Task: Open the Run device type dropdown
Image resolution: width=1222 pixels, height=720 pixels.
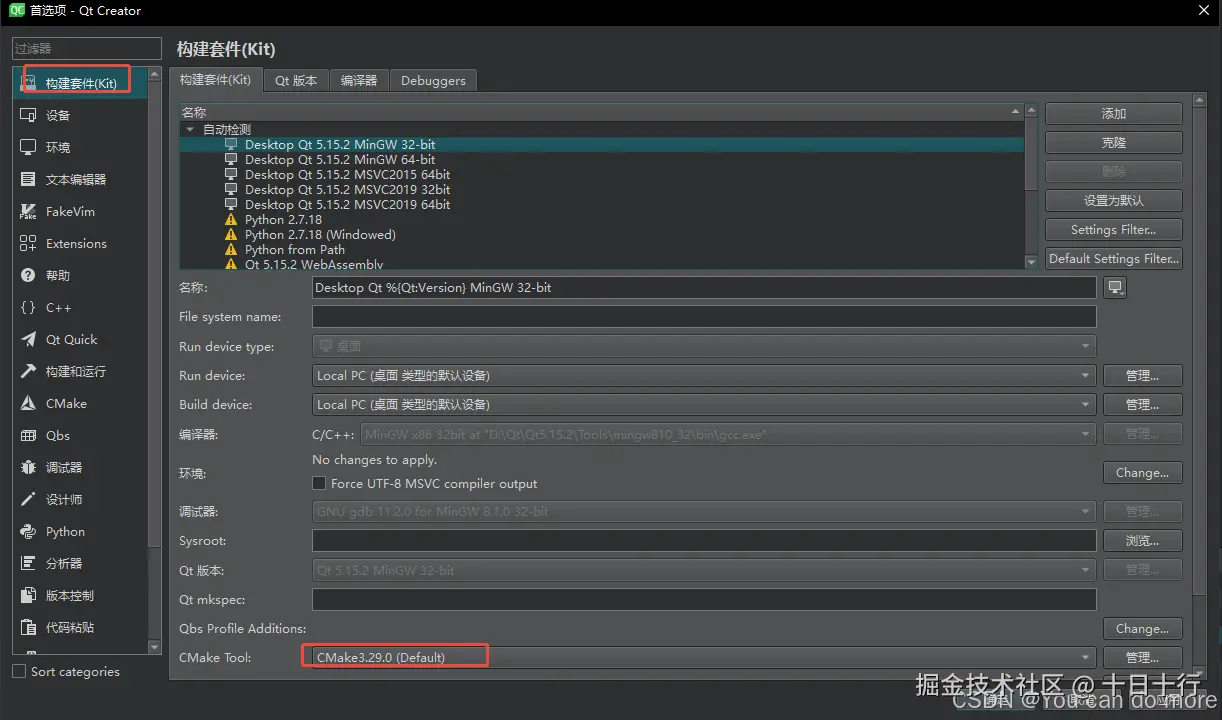Action: click(704, 346)
